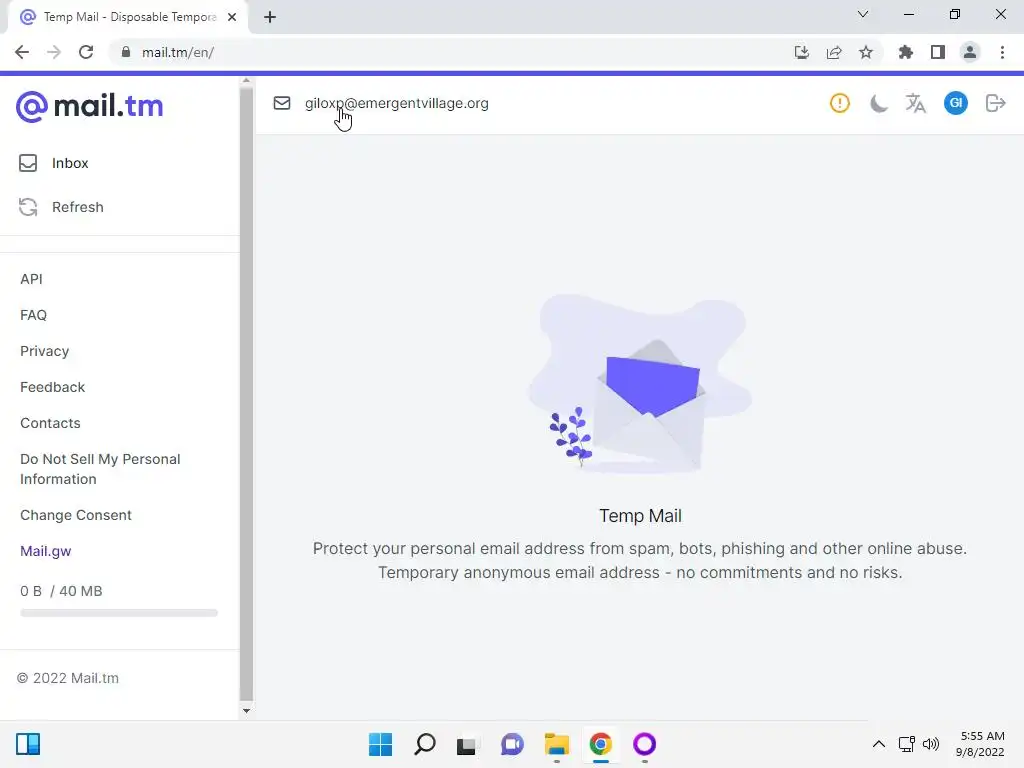1024x768 pixels.
Task: Open the language translate menu
Action: (x=916, y=103)
